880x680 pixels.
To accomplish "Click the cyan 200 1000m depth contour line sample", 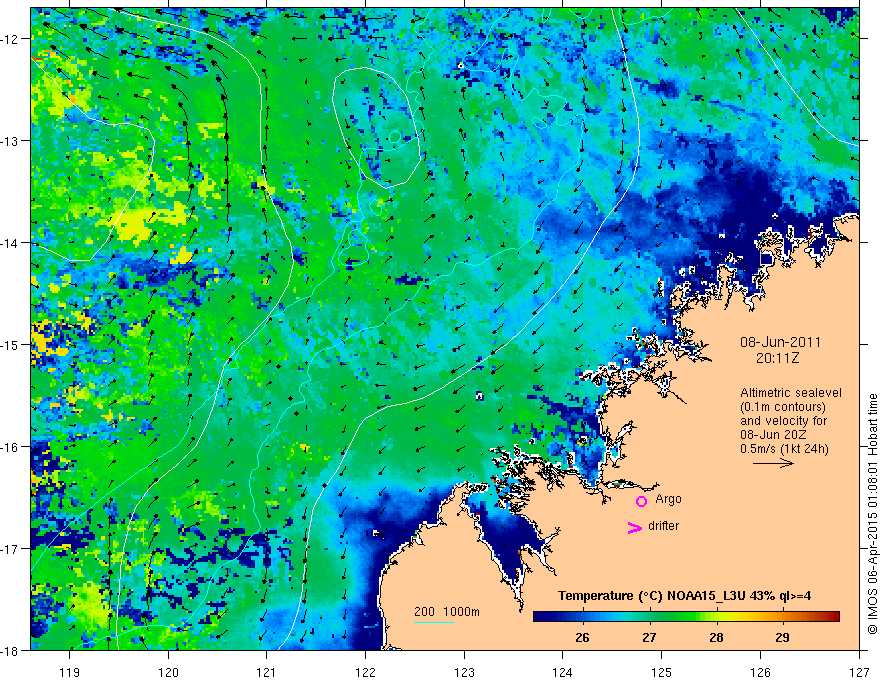I will pos(434,622).
